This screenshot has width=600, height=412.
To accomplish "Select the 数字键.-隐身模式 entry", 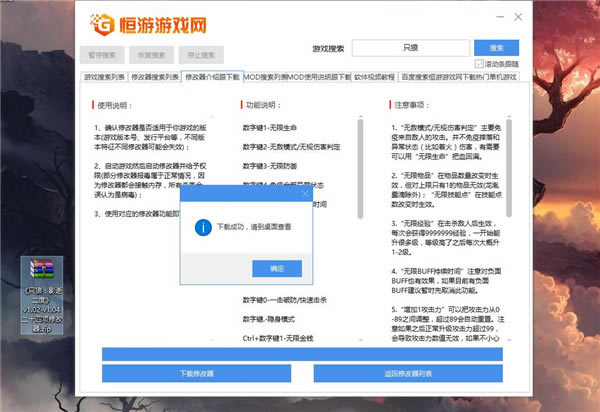I will click(x=268, y=319).
